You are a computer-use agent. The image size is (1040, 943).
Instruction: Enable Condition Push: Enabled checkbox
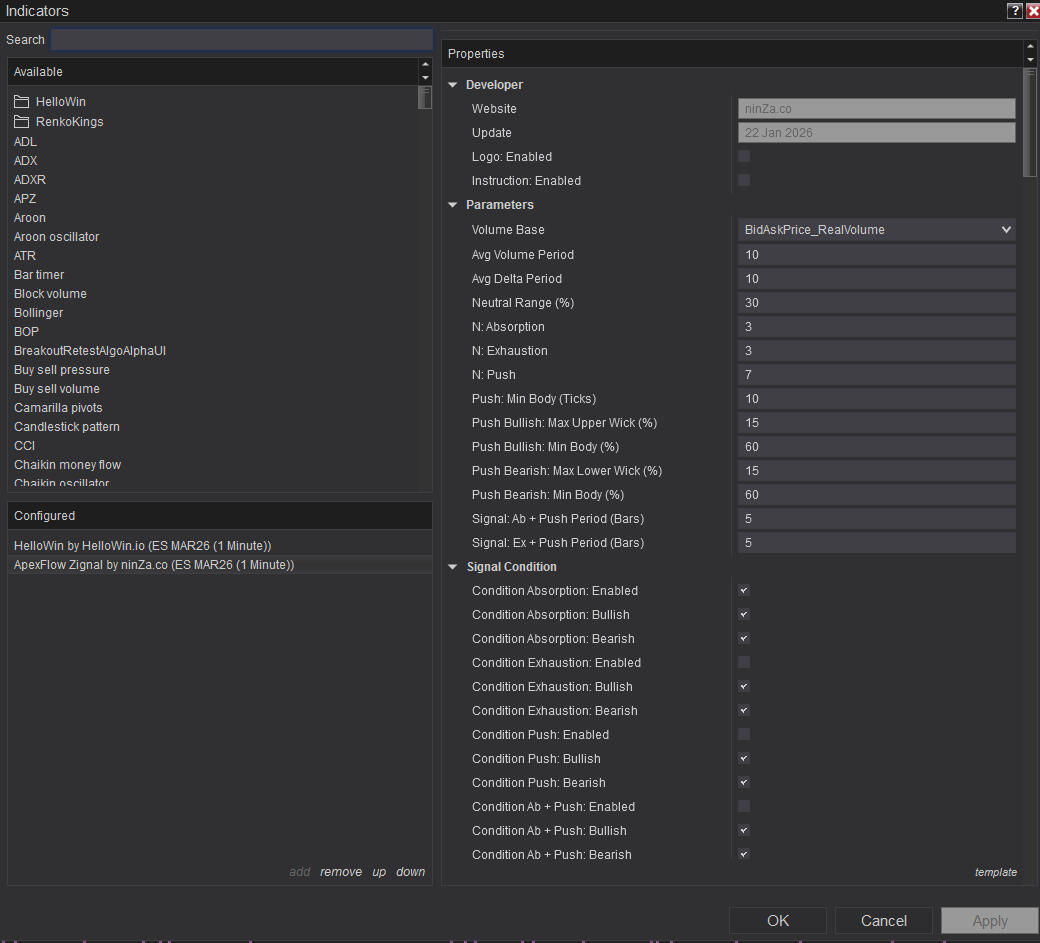pos(744,735)
